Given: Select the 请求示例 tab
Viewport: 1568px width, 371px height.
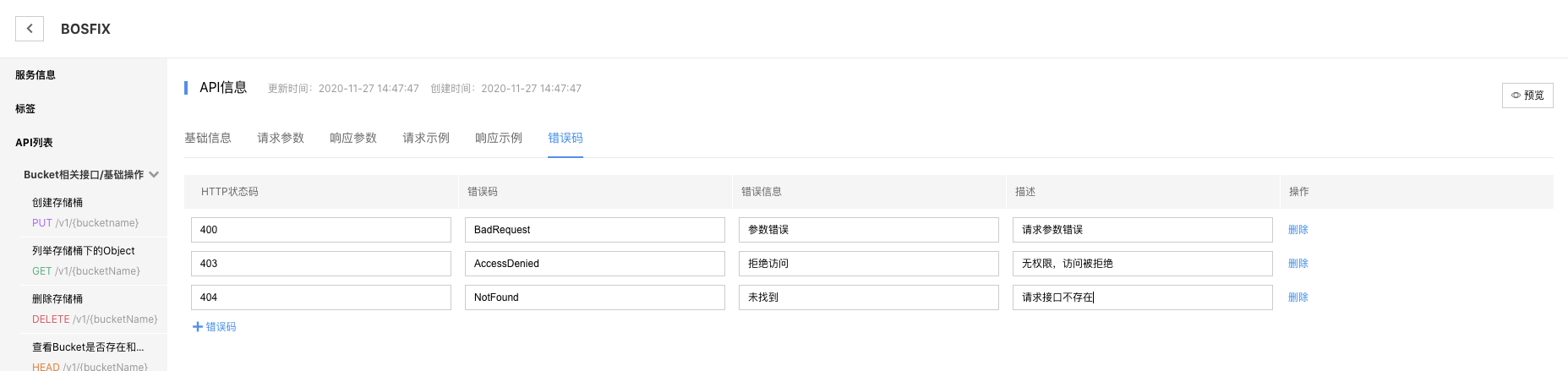Looking at the screenshot, I should (426, 138).
